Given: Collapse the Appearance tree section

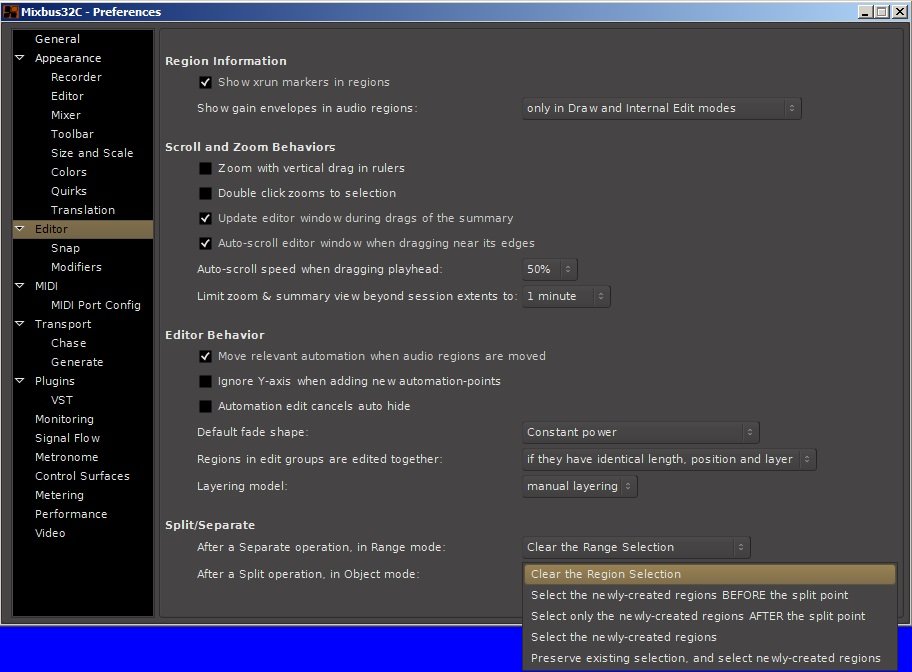Looking at the screenshot, I should [19, 58].
